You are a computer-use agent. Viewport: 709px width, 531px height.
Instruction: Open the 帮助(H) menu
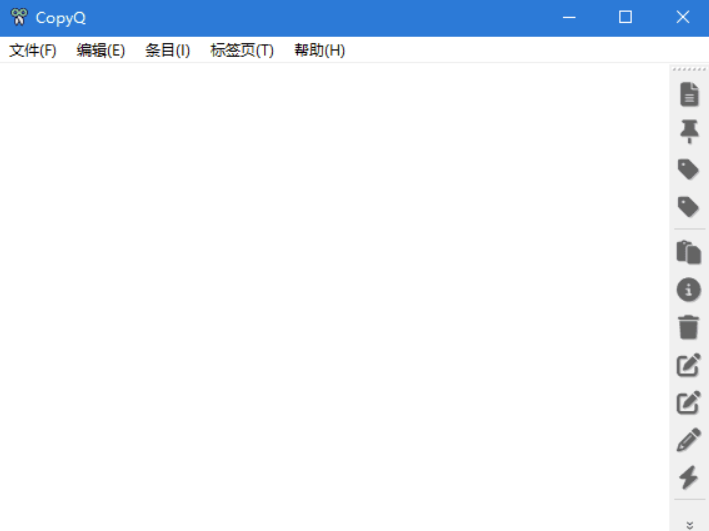pyautogui.click(x=319, y=50)
